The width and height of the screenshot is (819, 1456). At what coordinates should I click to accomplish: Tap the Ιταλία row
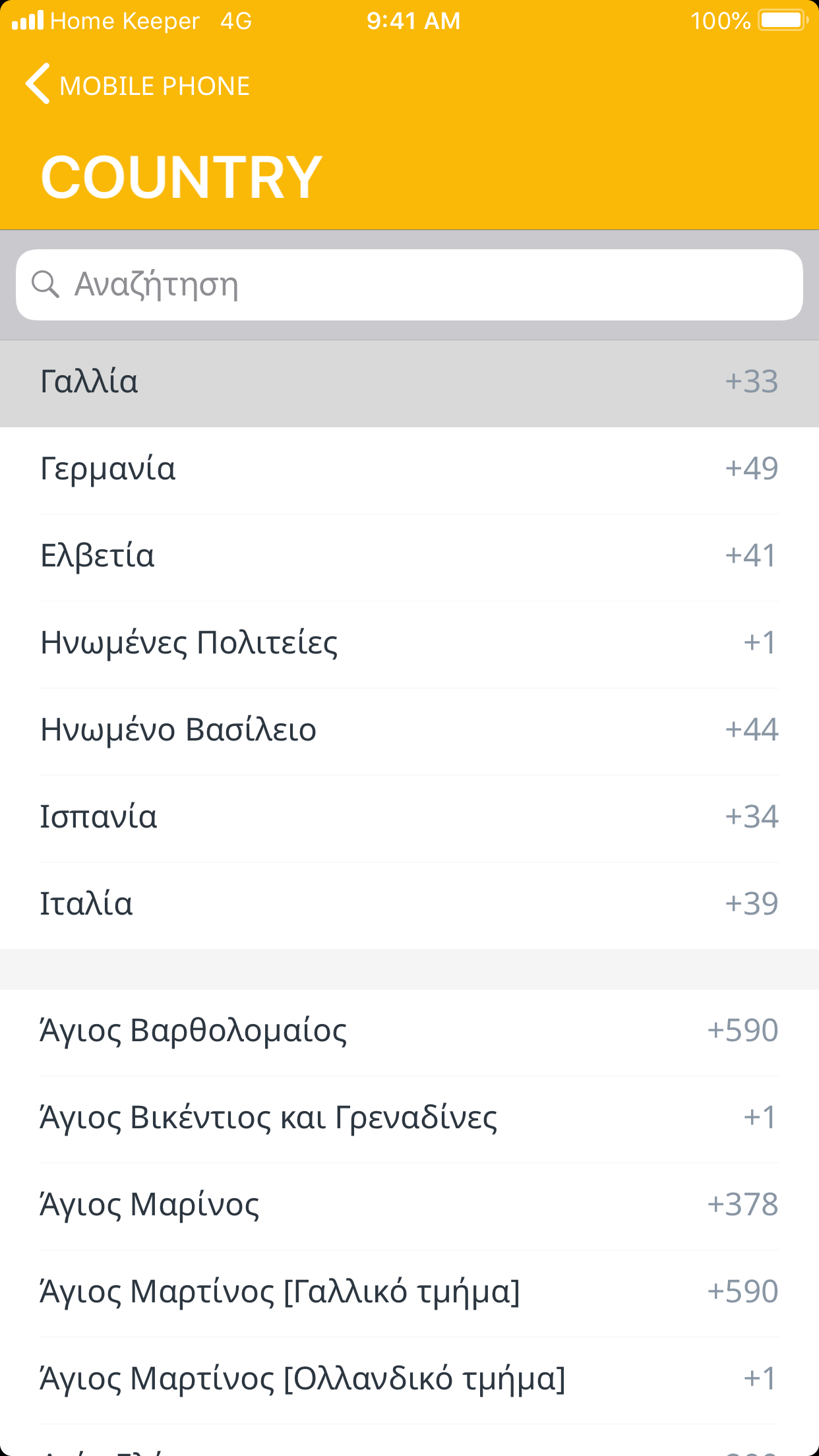point(86,905)
